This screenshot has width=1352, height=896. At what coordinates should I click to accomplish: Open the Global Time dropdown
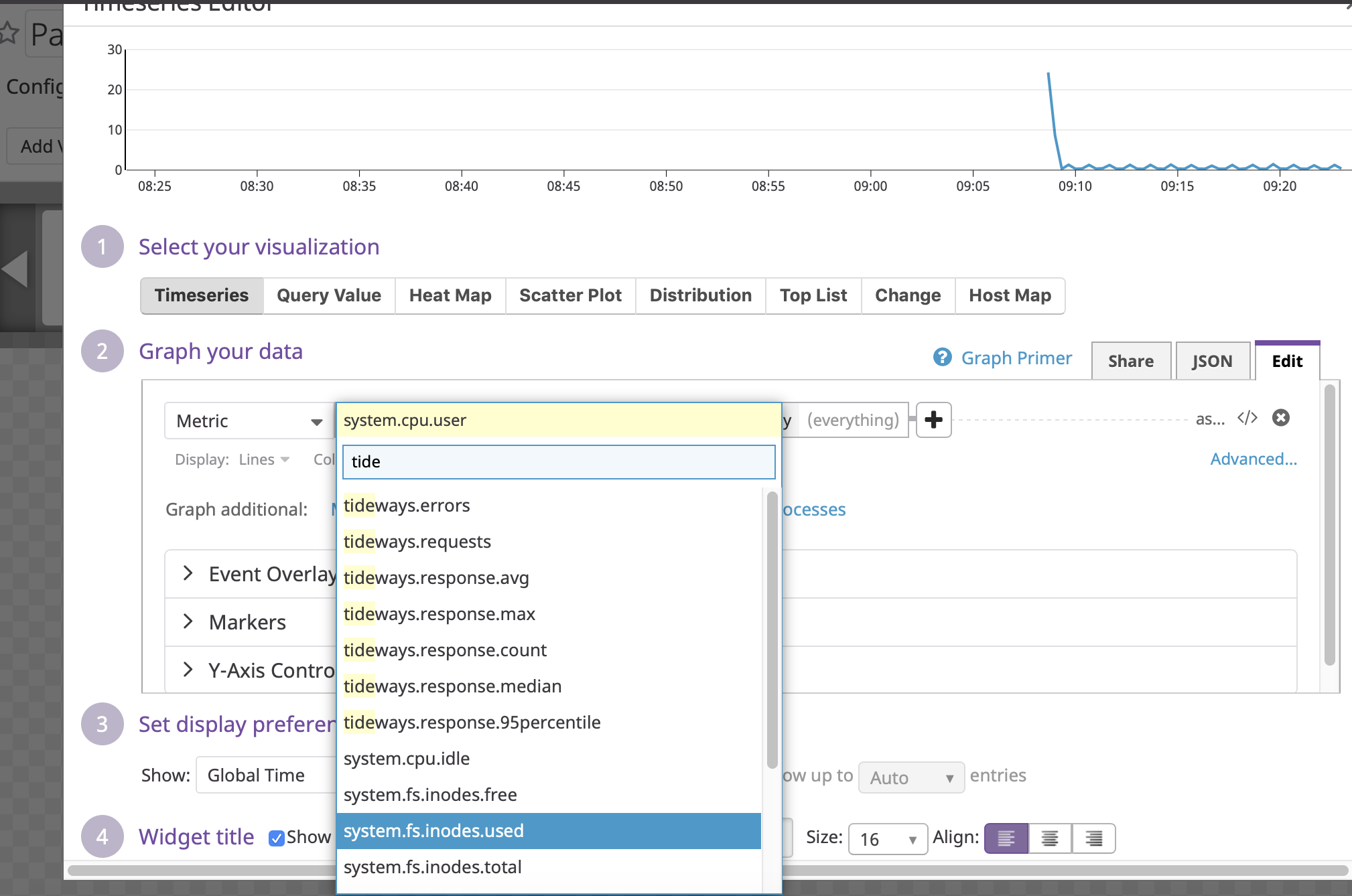tap(266, 775)
